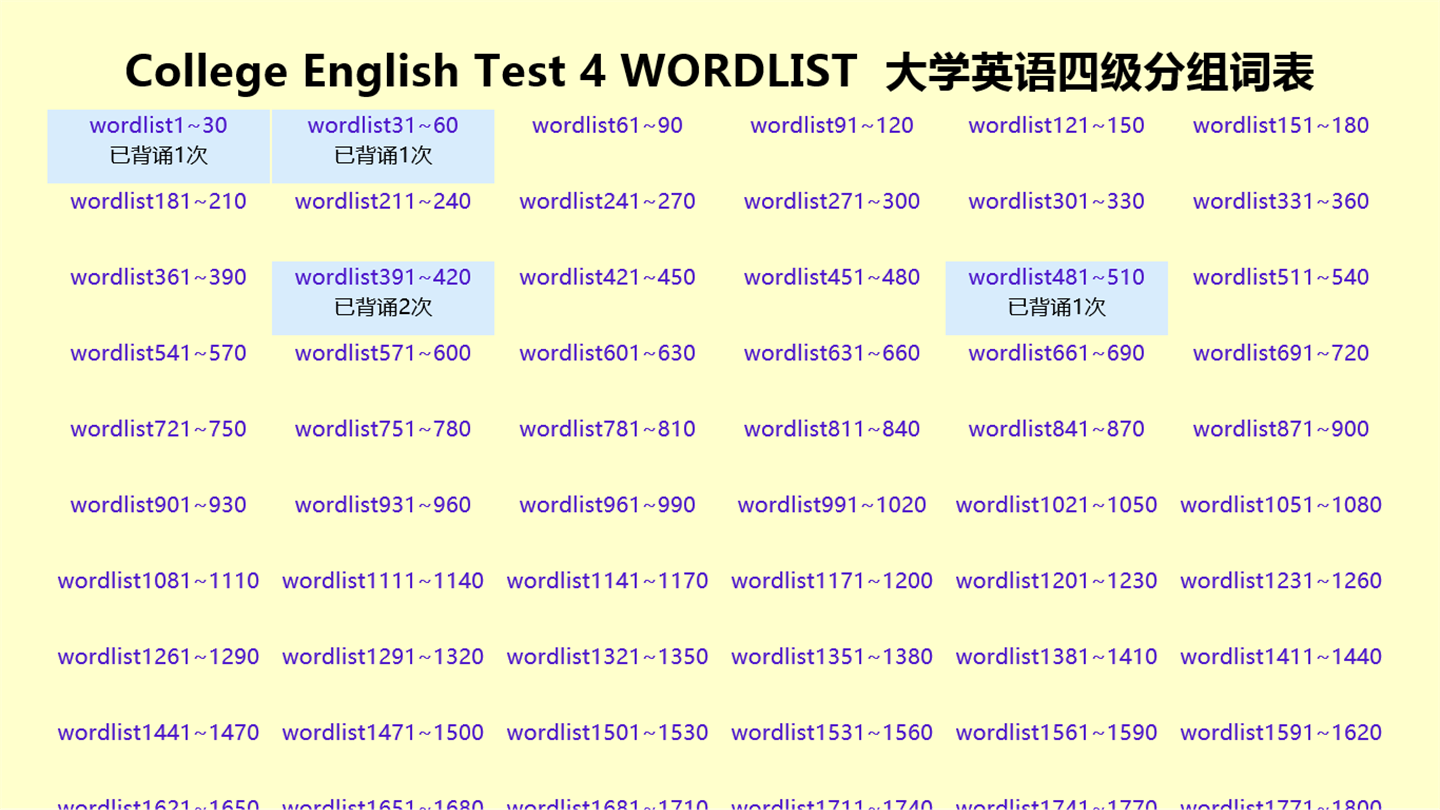
Task: Open the wordlist481~510 link
Action: point(1056,277)
